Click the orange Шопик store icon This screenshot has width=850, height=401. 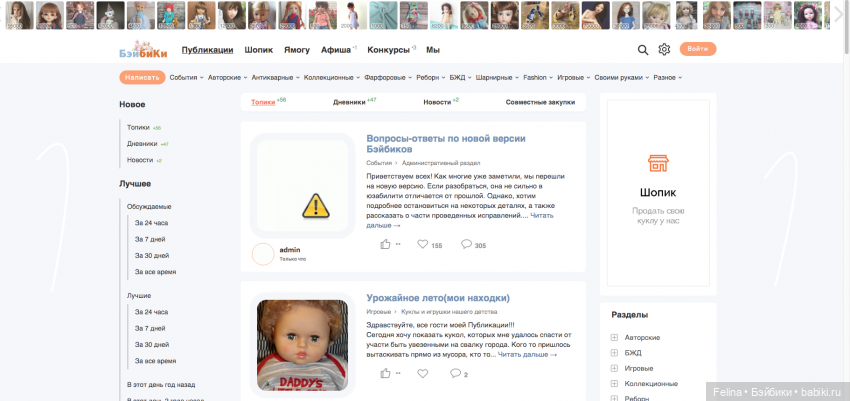(658, 165)
